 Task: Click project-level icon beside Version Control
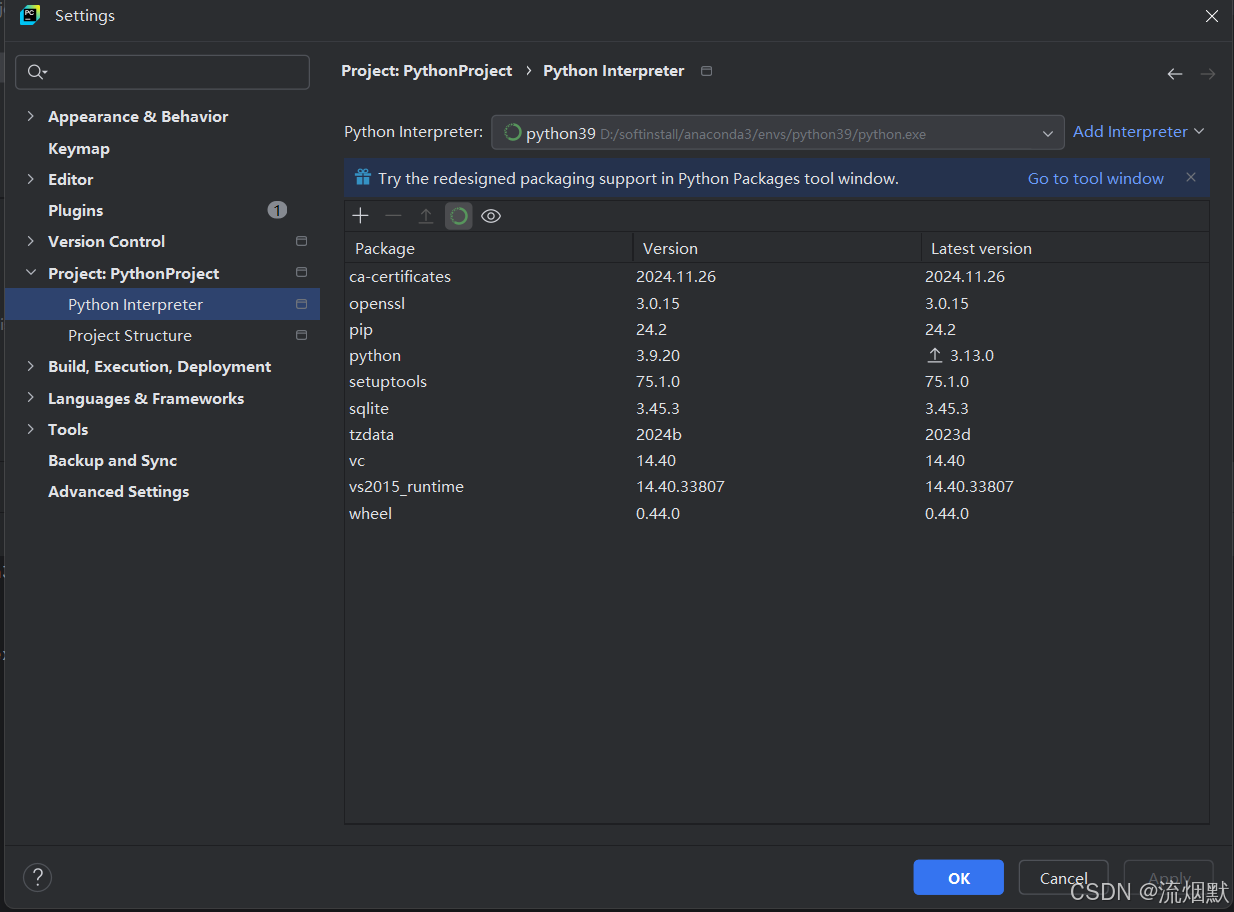coord(301,241)
